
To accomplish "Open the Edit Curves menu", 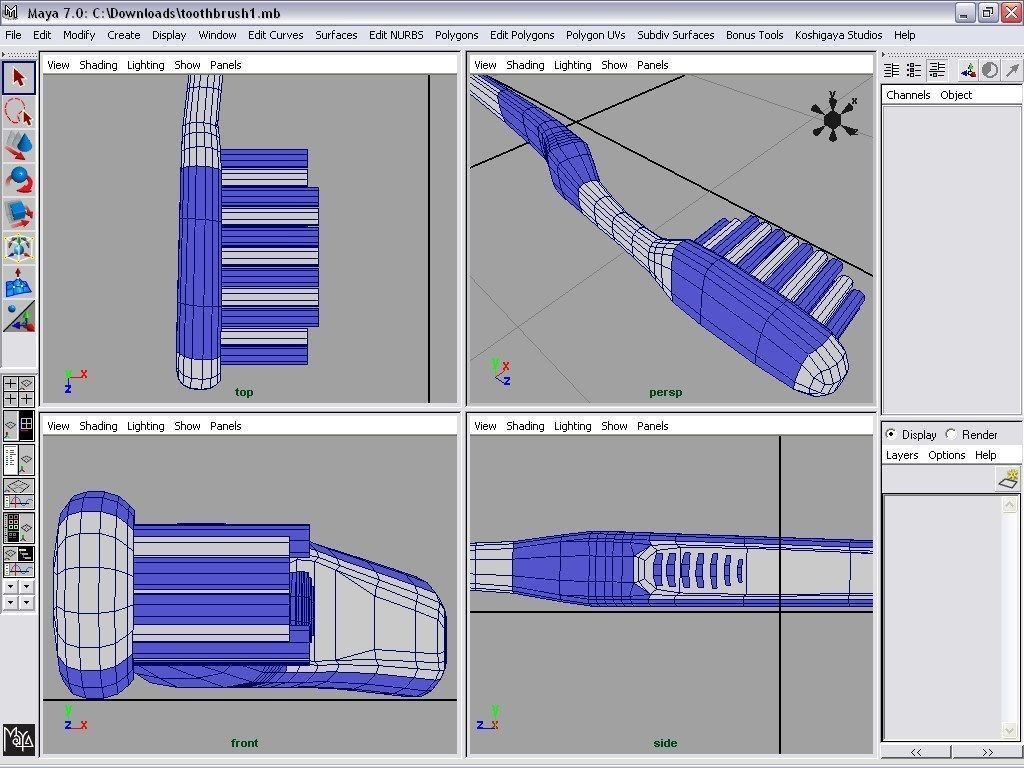I will (275, 35).
